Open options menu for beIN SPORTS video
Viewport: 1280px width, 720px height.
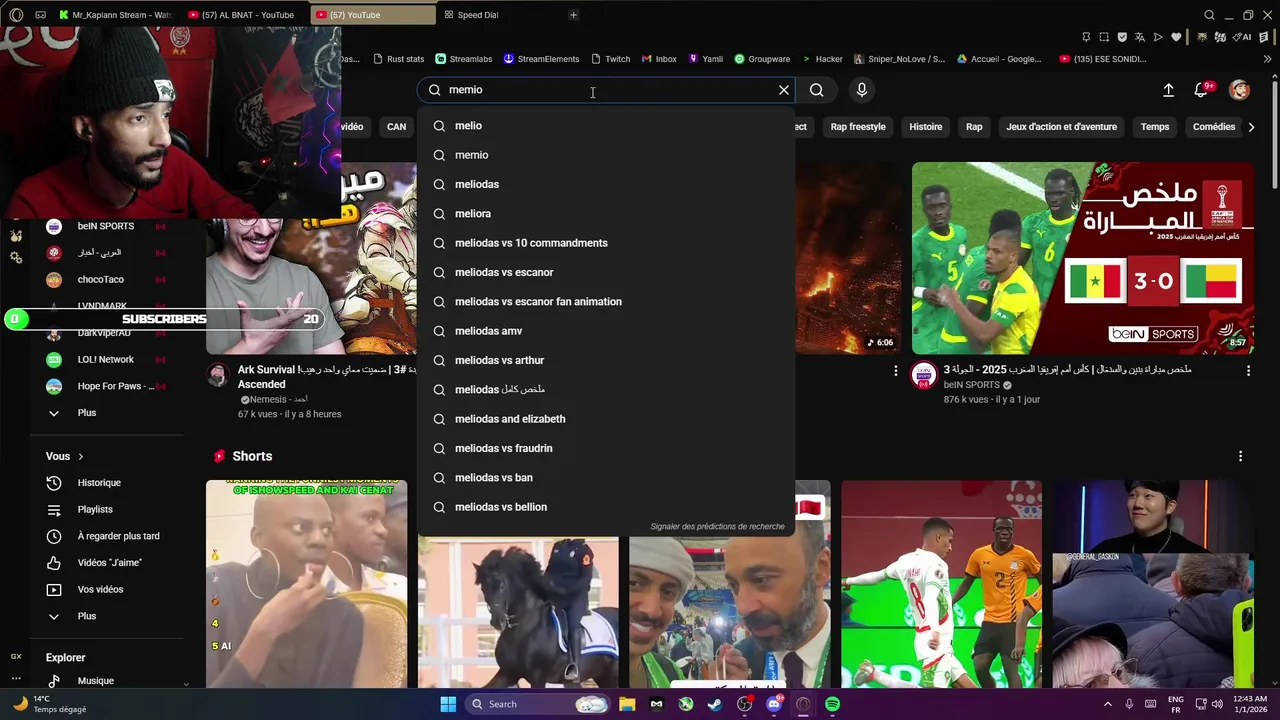tap(1248, 371)
